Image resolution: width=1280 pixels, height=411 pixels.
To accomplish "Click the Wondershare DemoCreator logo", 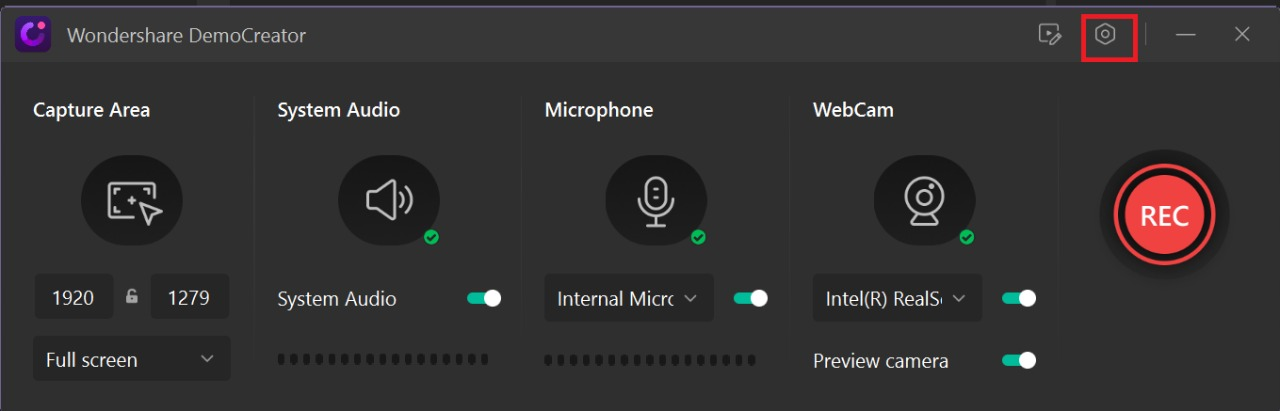I will [x=33, y=35].
